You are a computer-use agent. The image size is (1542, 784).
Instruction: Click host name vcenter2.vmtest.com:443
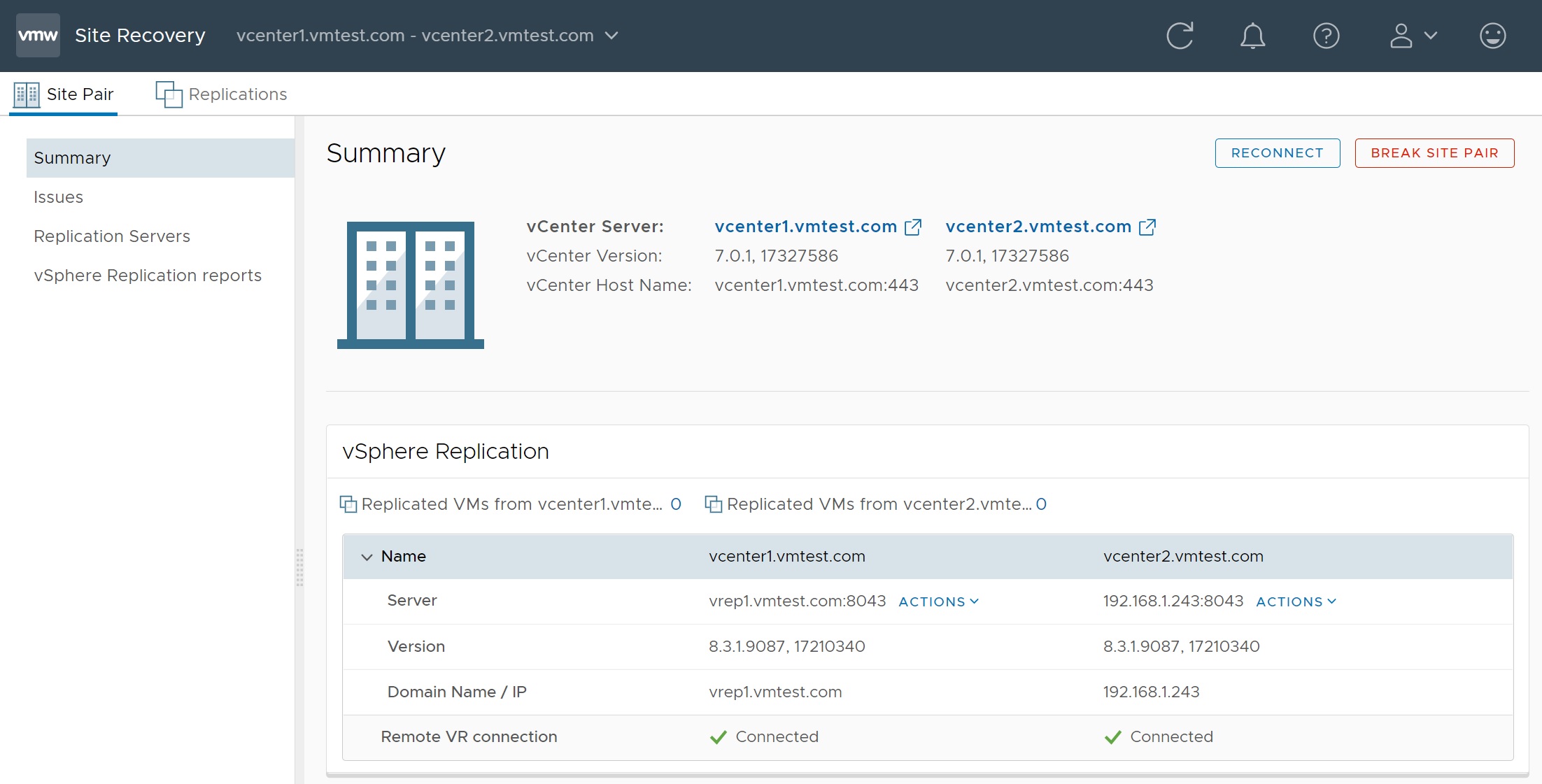click(1049, 285)
